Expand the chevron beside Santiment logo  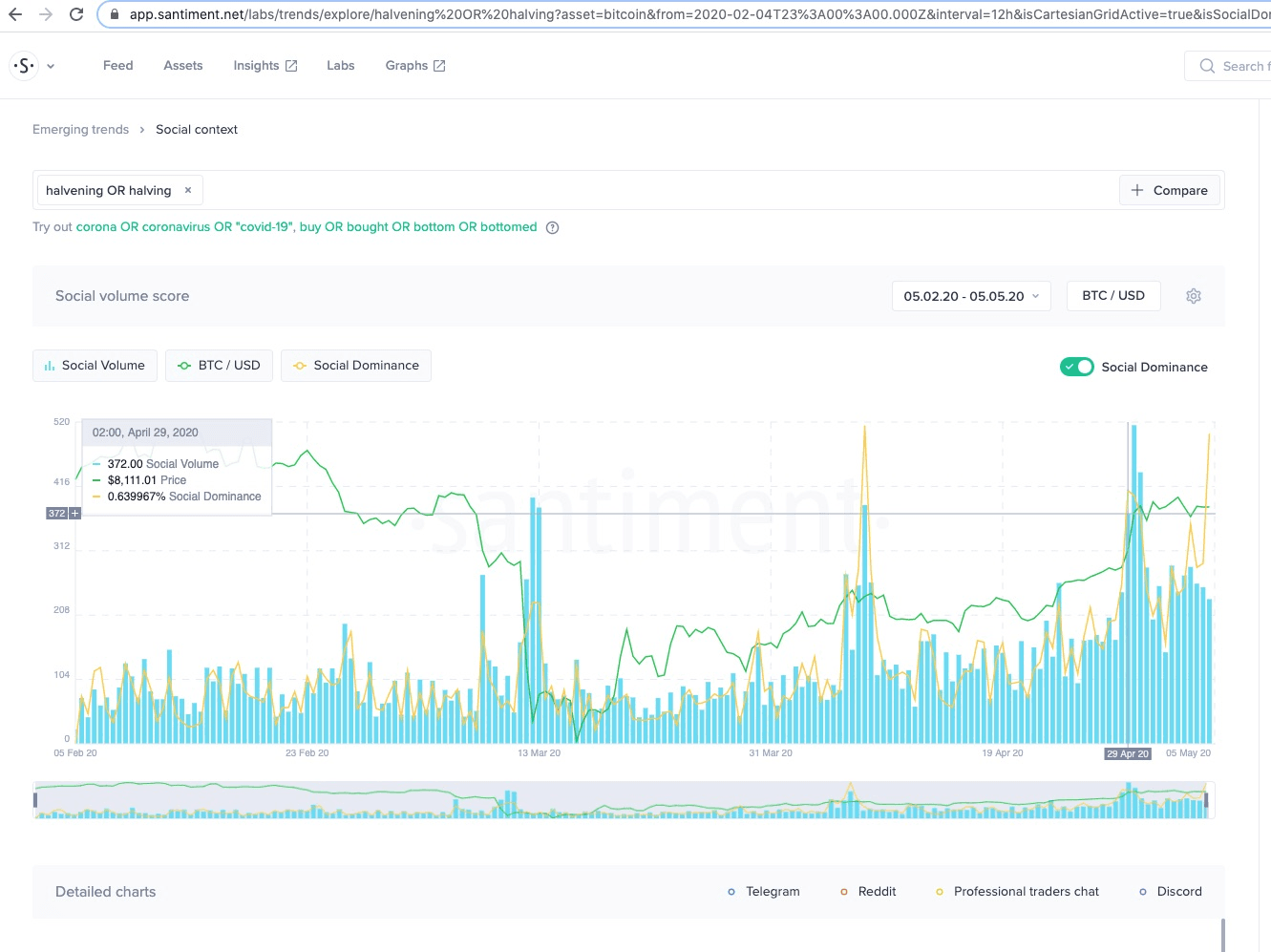[51, 66]
